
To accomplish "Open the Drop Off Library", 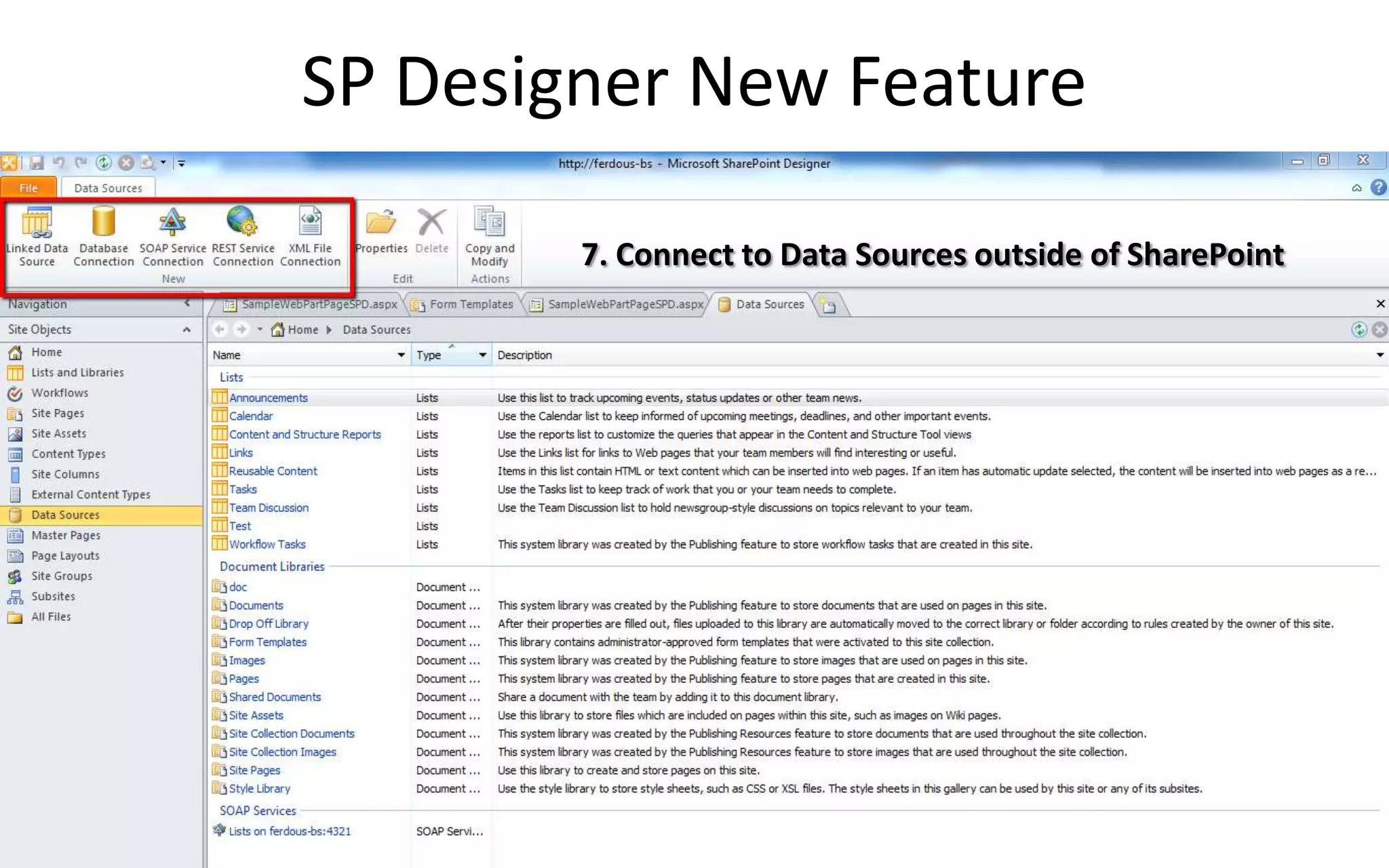I will 269,624.
